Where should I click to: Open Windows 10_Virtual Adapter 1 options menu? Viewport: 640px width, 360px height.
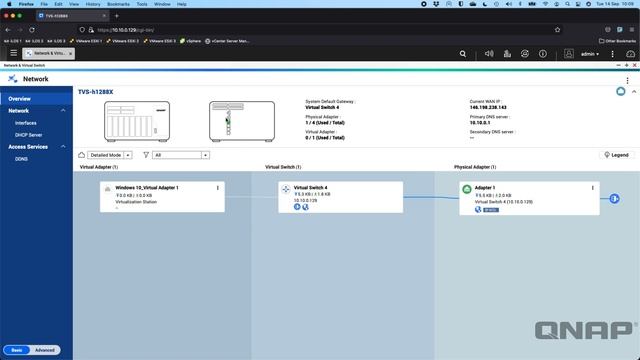(218, 188)
